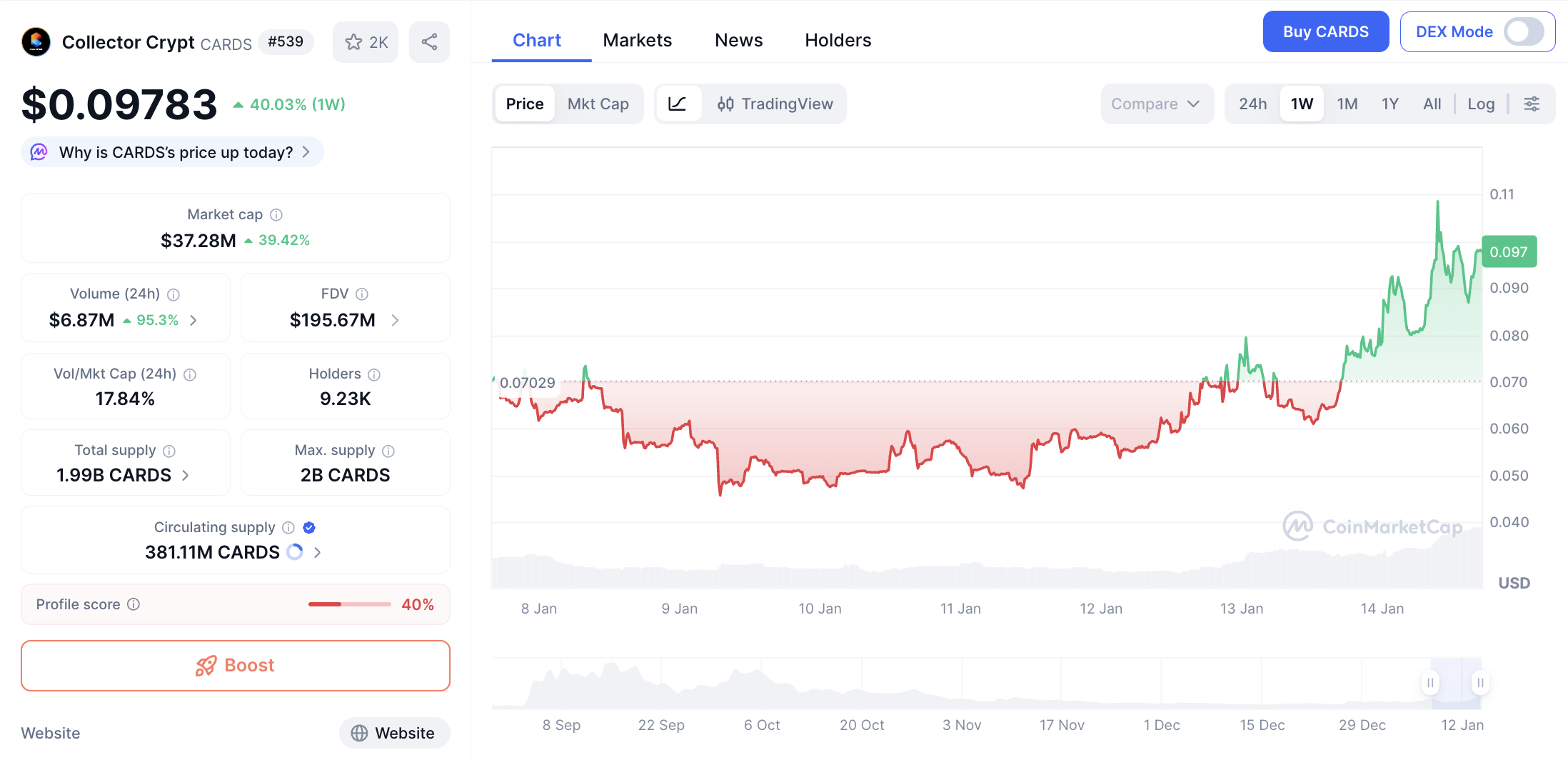The height and width of the screenshot is (760, 1568).
Task: Click the Profile score info icon
Action: [134, 604]
